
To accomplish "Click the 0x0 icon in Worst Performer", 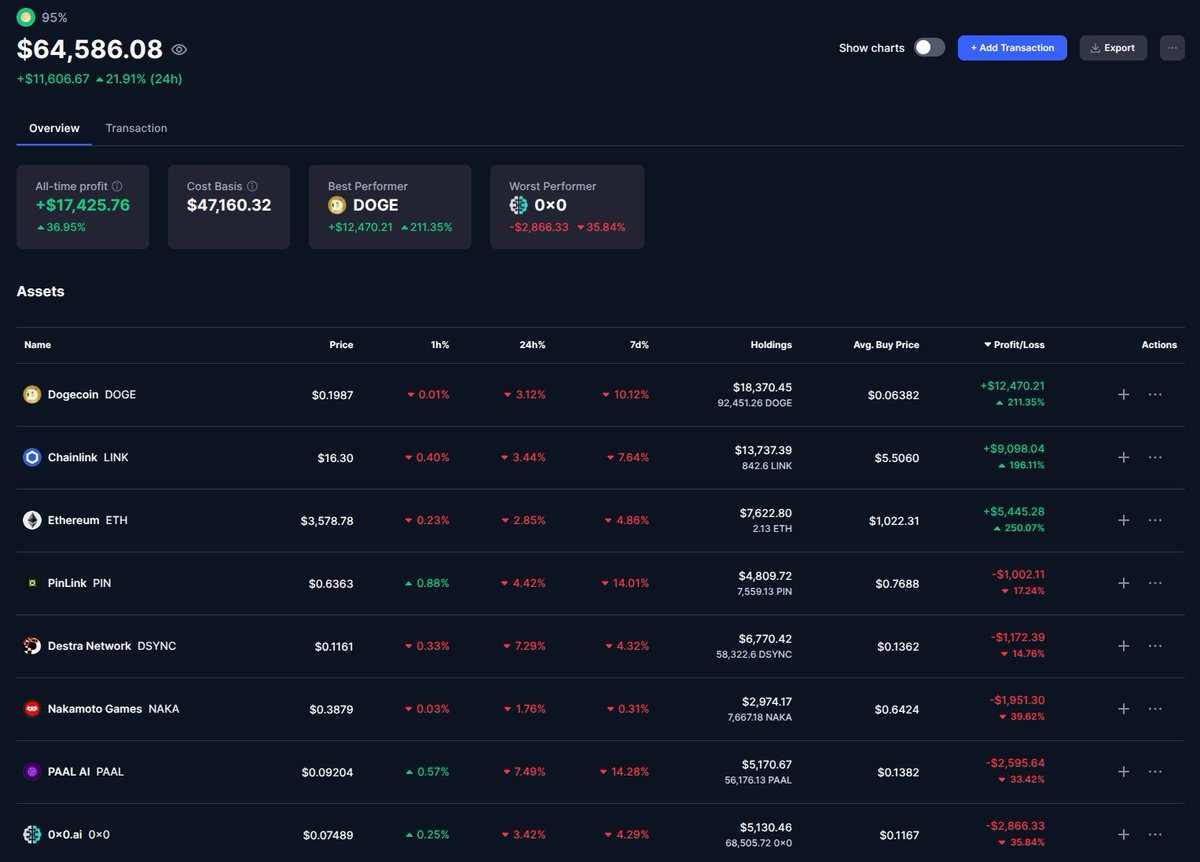I will pos(518,205).
